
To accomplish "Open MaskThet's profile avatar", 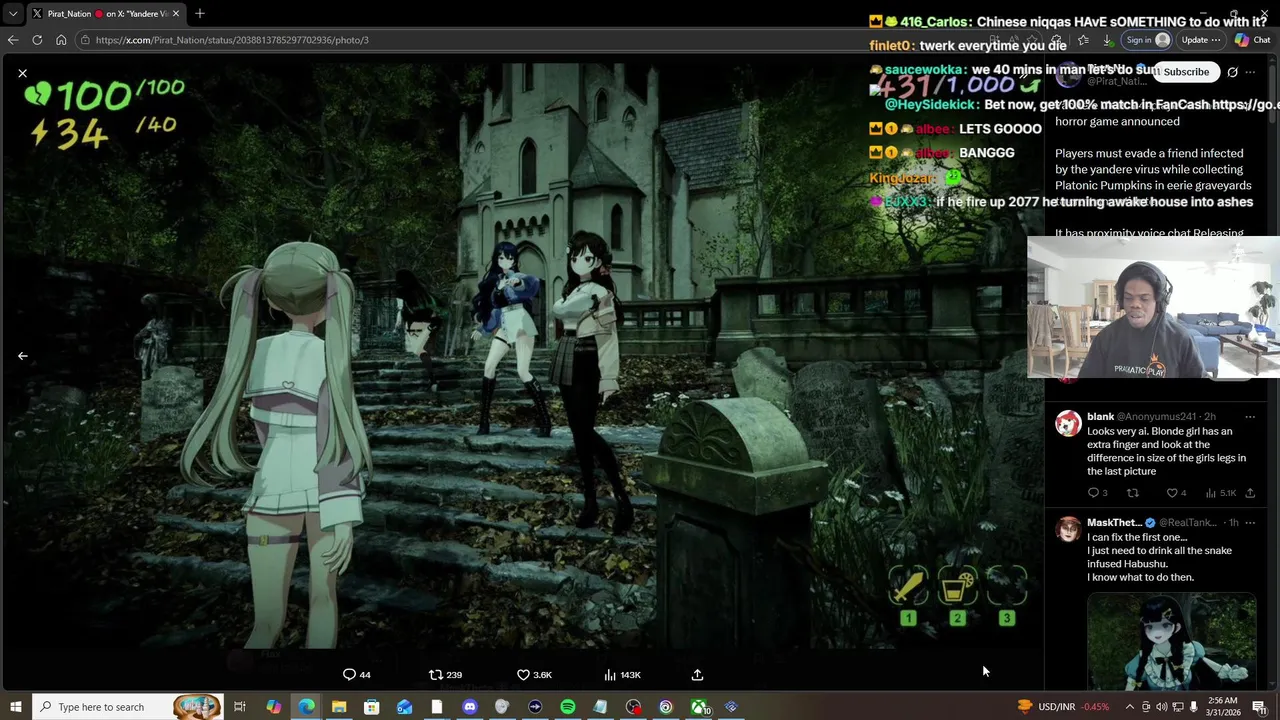I will 1068,529.
